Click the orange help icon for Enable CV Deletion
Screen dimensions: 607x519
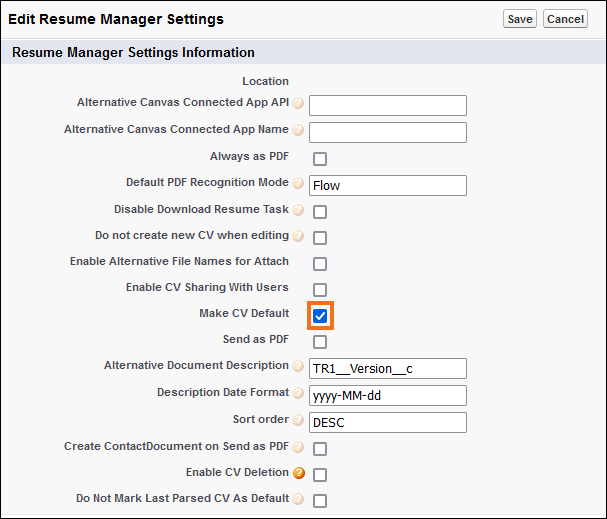(299, 473)
